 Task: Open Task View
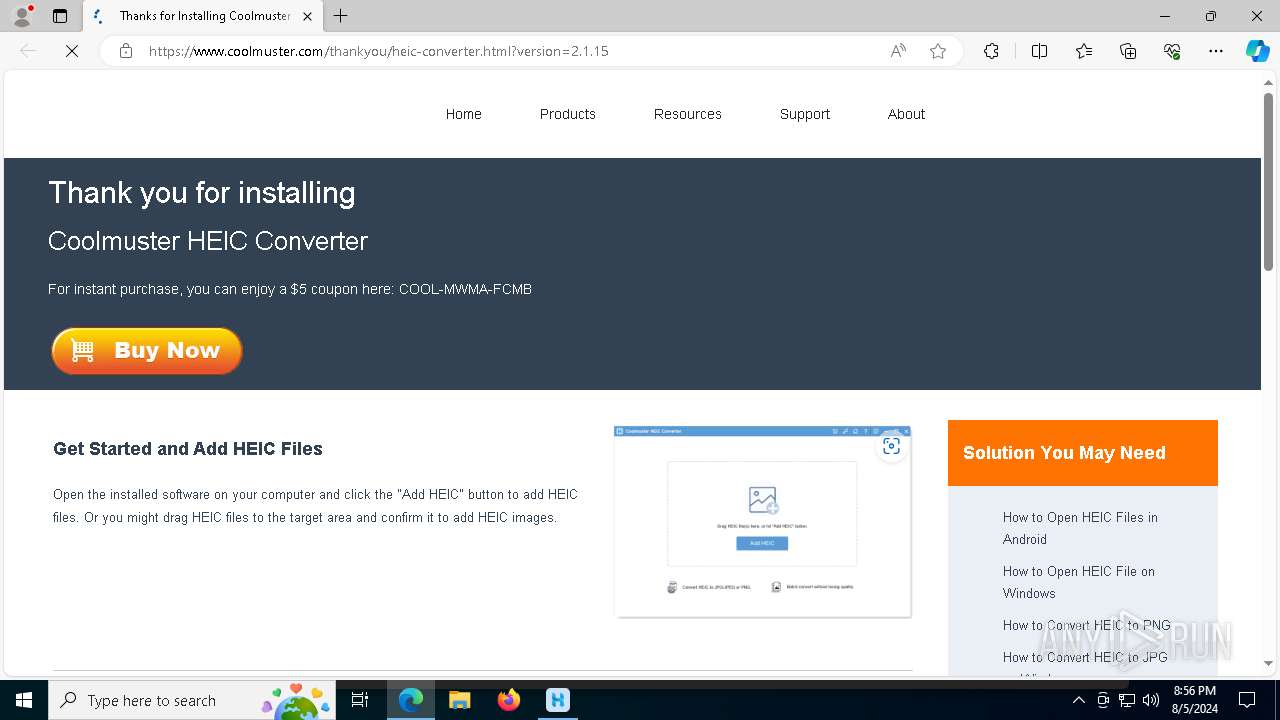pyautogui.click(x=360, y=700)
